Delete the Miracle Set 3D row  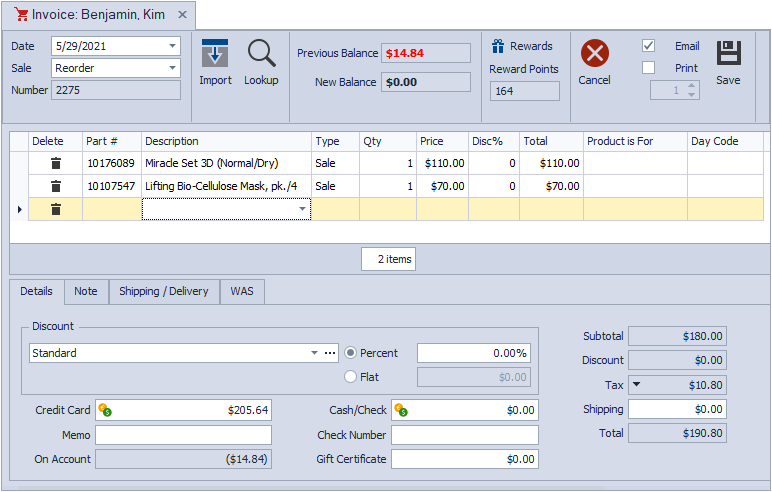click(56, 163)
